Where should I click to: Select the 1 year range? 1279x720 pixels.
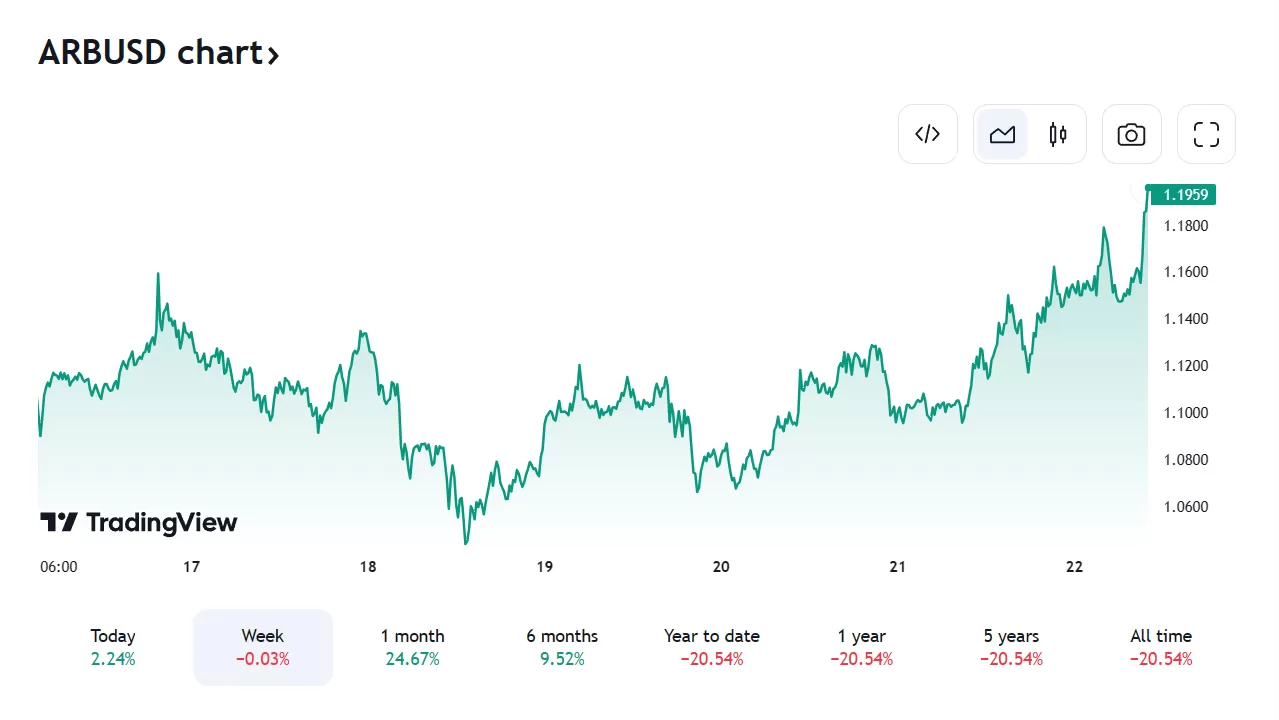862,647
